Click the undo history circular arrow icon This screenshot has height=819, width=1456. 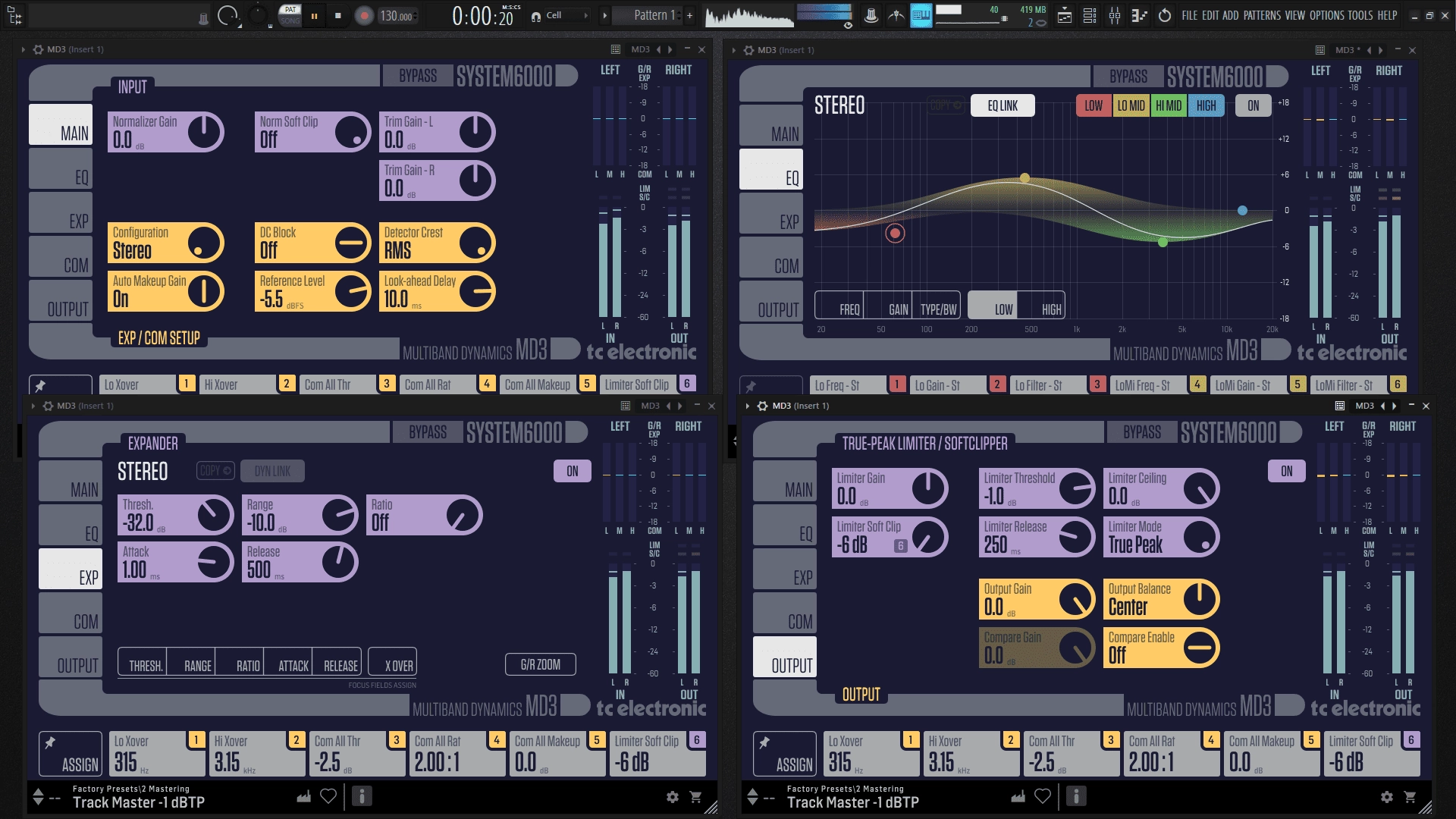pyautogui.click(x=1165, y=15)
